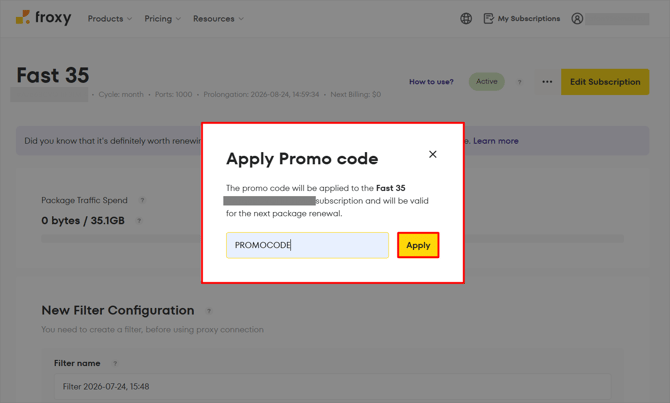Click help icon beside Package Traffic Spend

(x=142, y=200)
